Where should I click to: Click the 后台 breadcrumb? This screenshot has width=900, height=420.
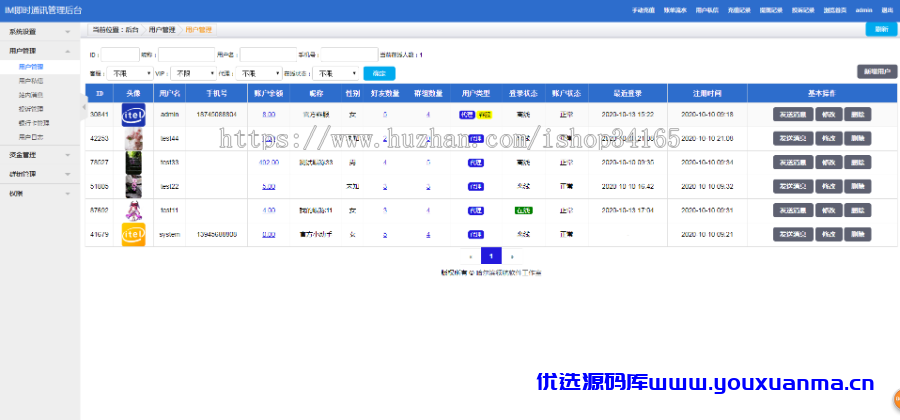[131, 30]
